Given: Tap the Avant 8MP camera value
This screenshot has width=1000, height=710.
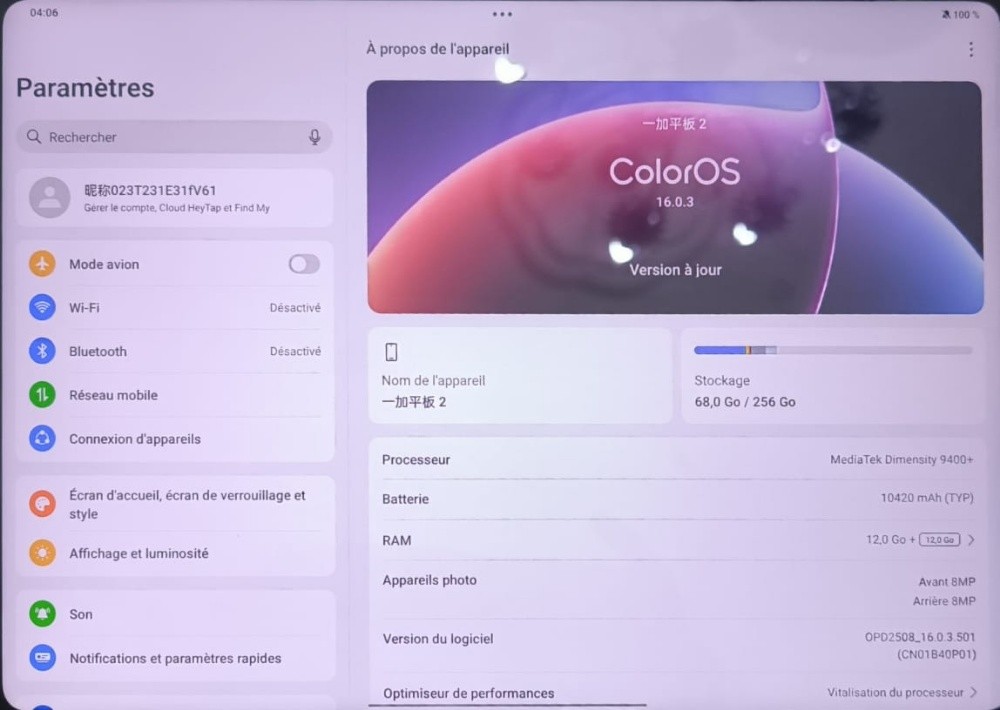Looking at the screenshot, I should [947, 582].
